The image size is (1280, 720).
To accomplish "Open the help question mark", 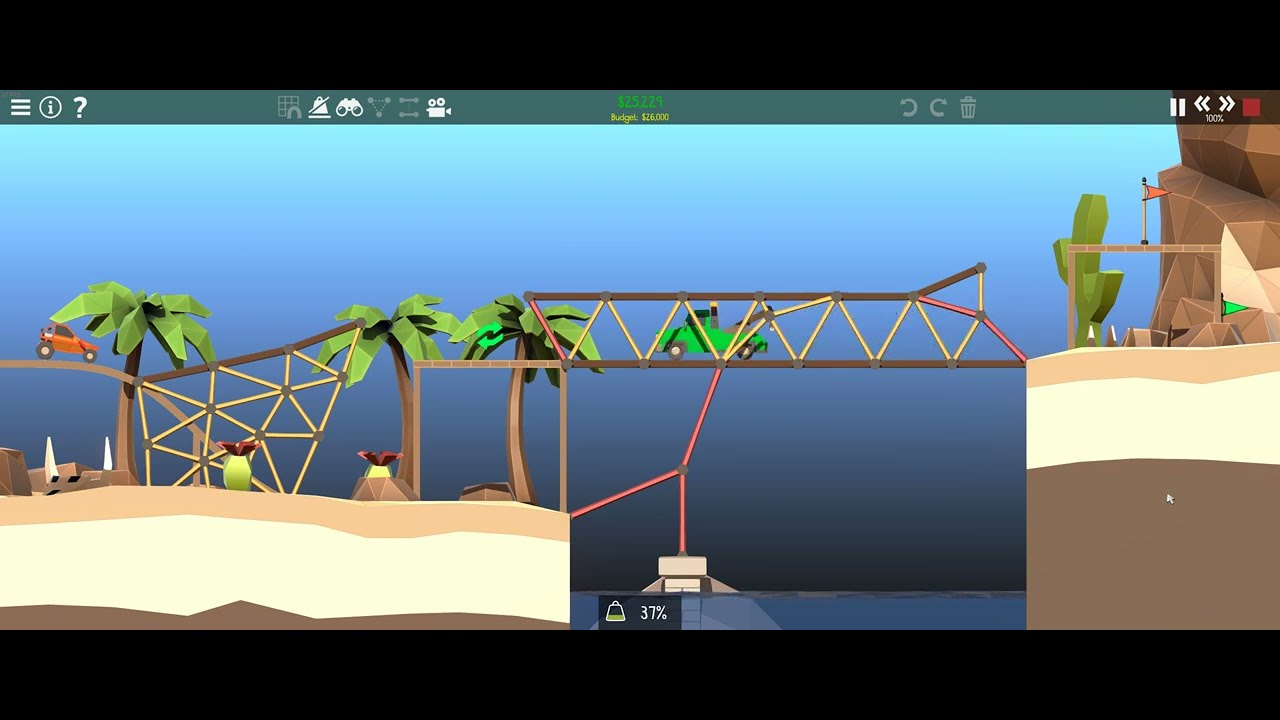I will coord(80,107).
